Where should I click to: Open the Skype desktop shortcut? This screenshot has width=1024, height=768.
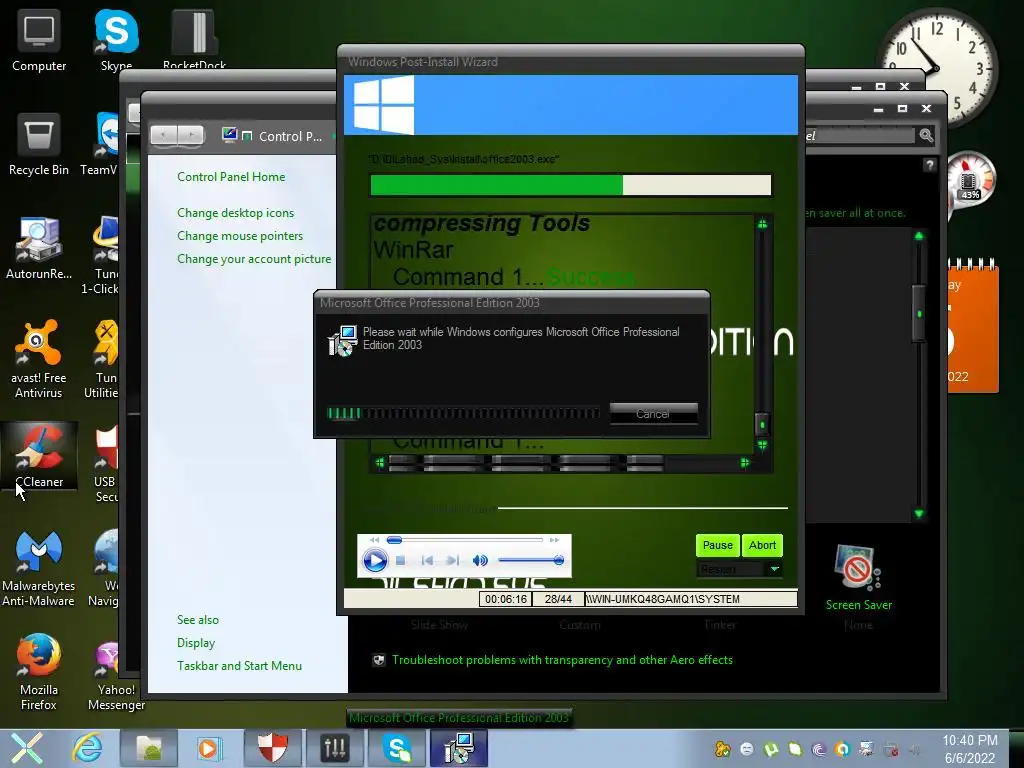(x=116, y=42)
